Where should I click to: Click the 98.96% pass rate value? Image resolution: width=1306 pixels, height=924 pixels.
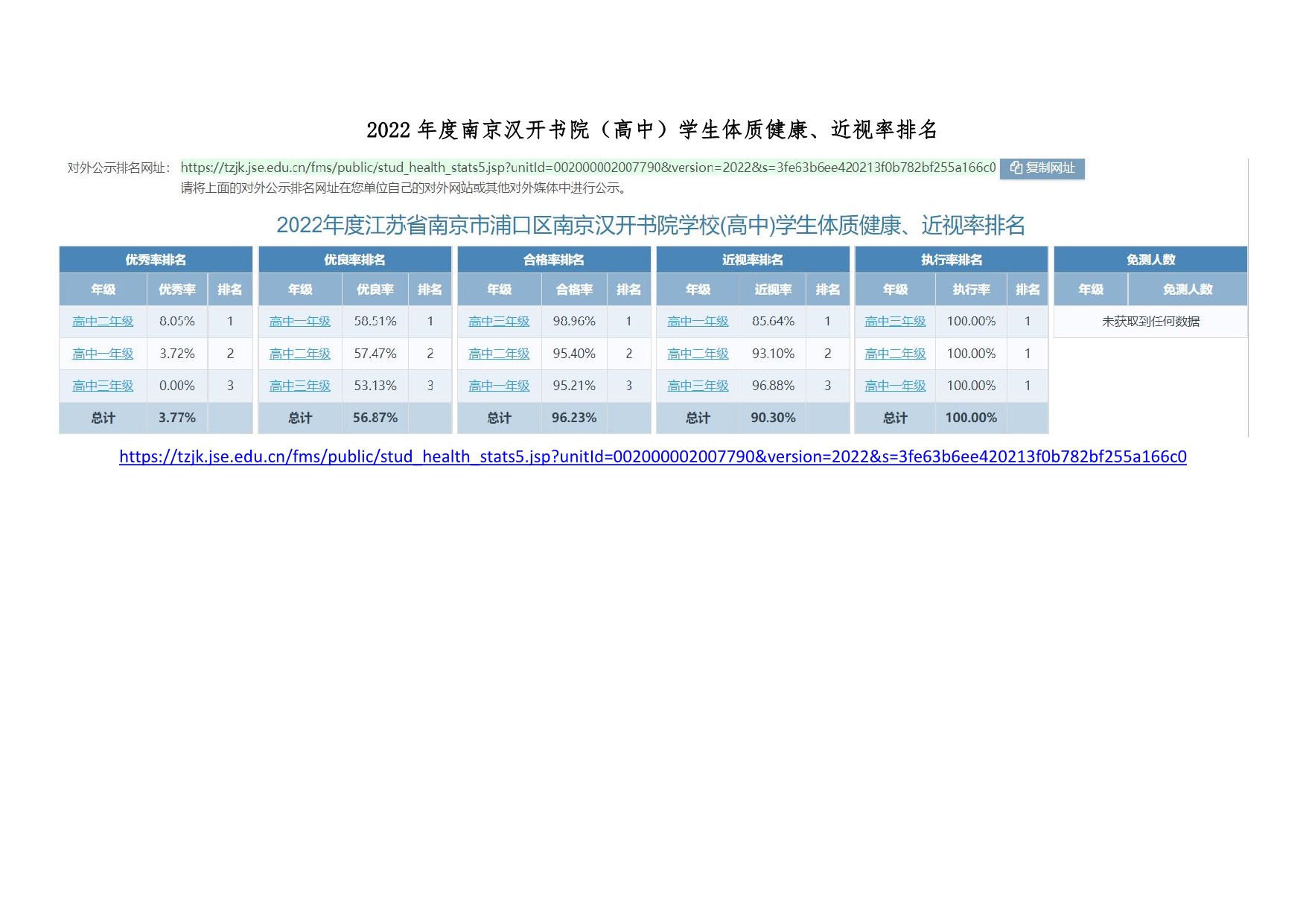[x=574, y=322]
